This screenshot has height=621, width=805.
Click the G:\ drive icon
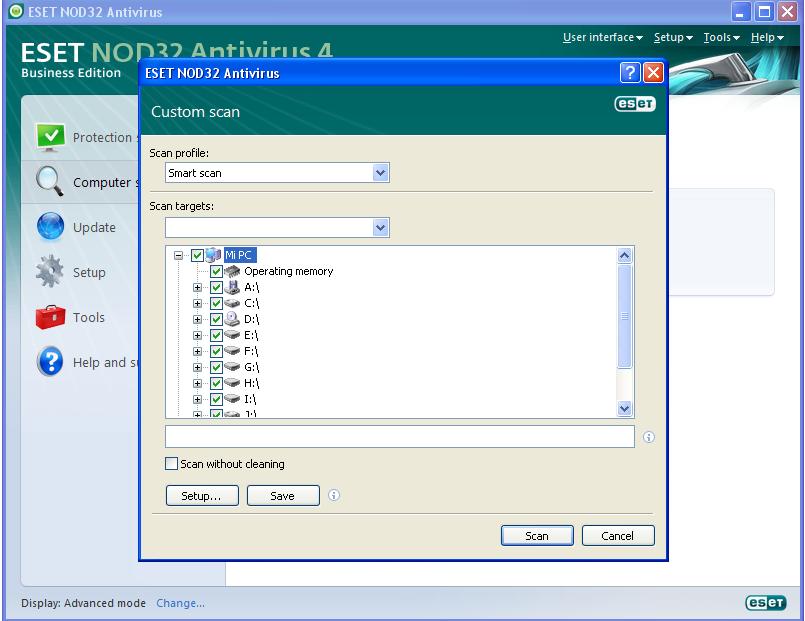pos(232,366)
